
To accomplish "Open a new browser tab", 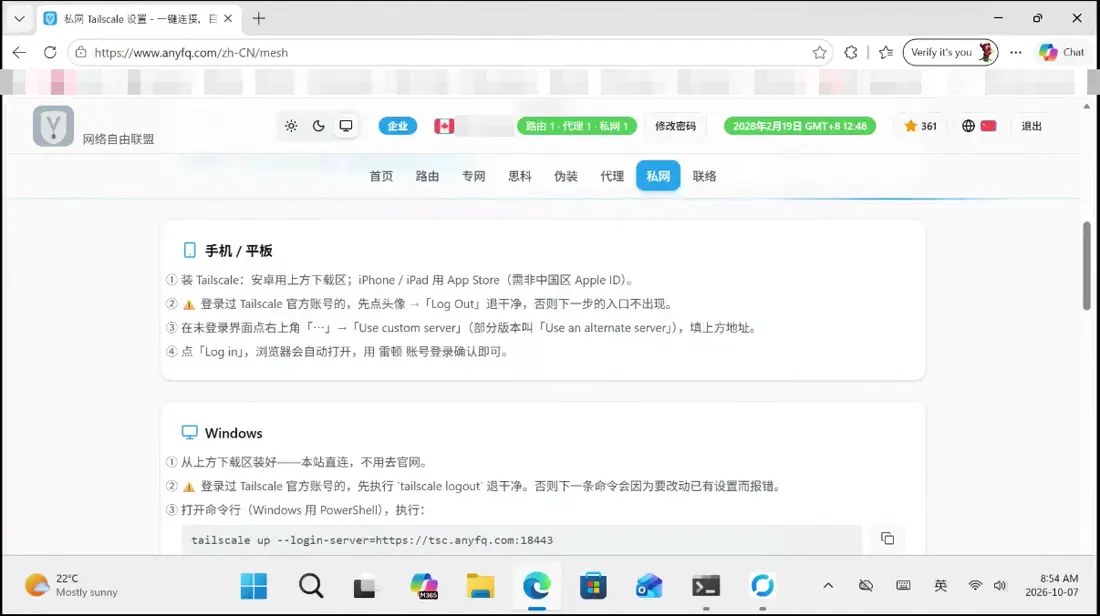I will click(x=259, y=19).
